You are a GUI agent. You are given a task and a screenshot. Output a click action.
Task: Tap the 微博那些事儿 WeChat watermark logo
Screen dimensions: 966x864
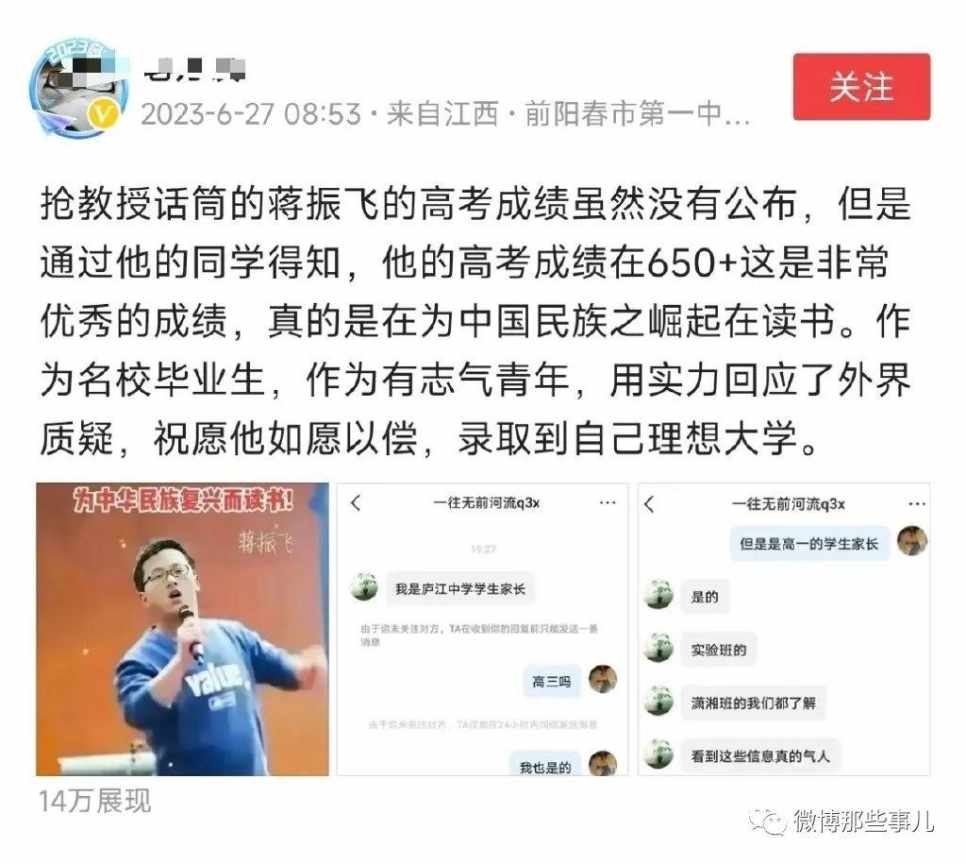[766, 822]
